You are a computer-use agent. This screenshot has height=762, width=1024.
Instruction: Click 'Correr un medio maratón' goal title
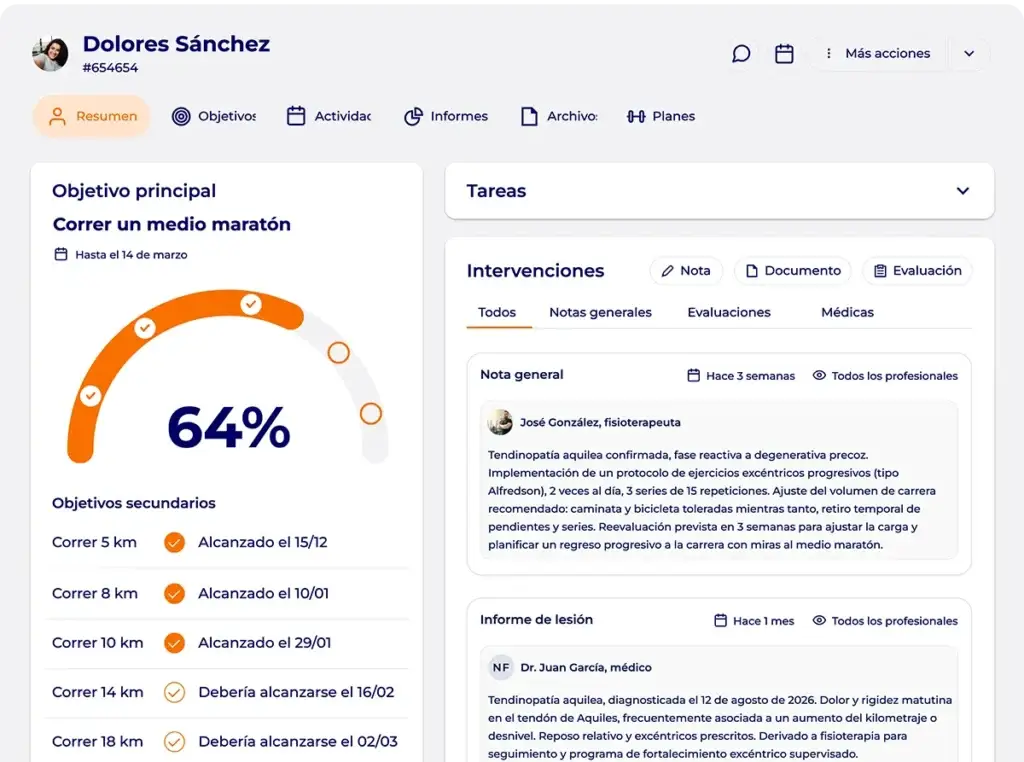172,224
